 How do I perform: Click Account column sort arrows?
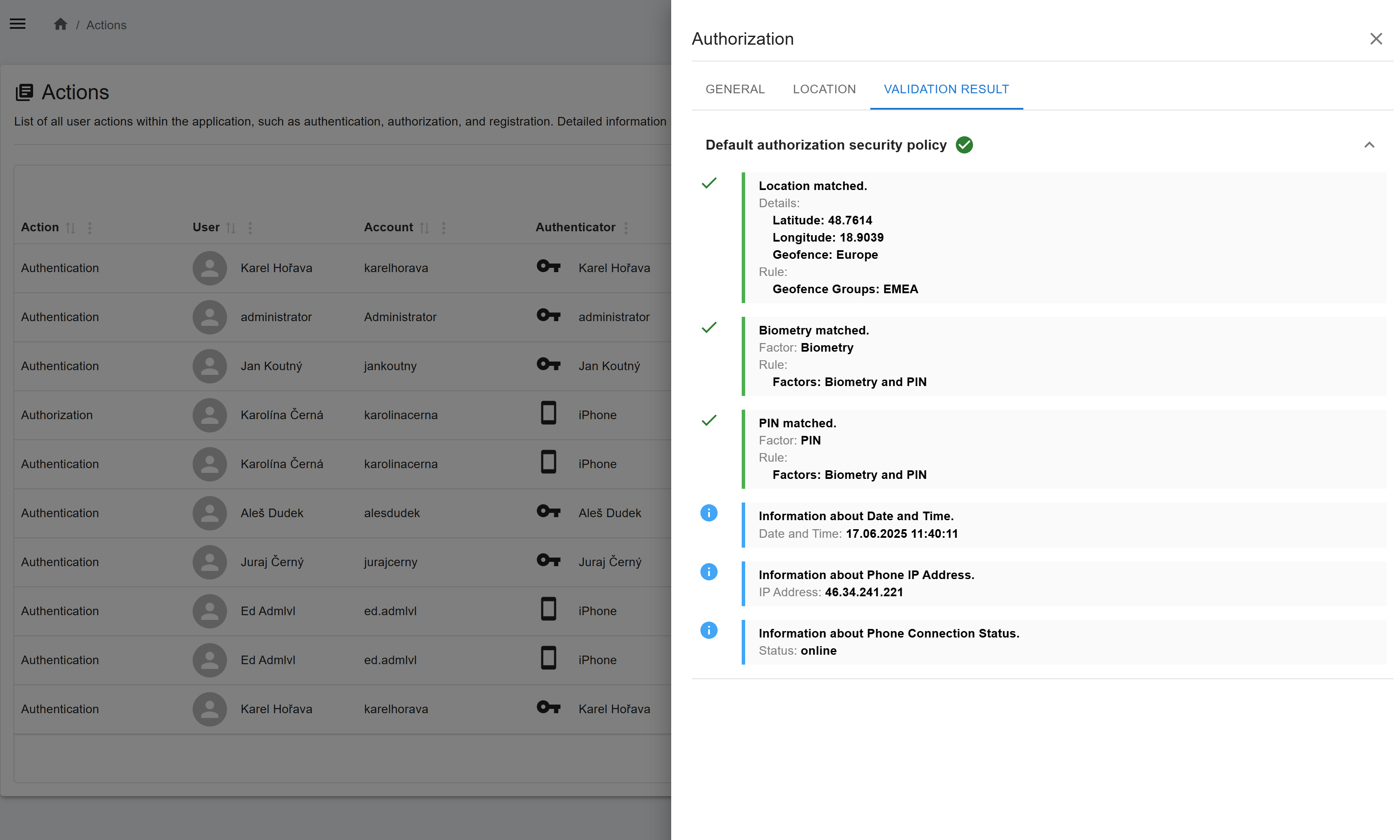click(x=424, y=227)
